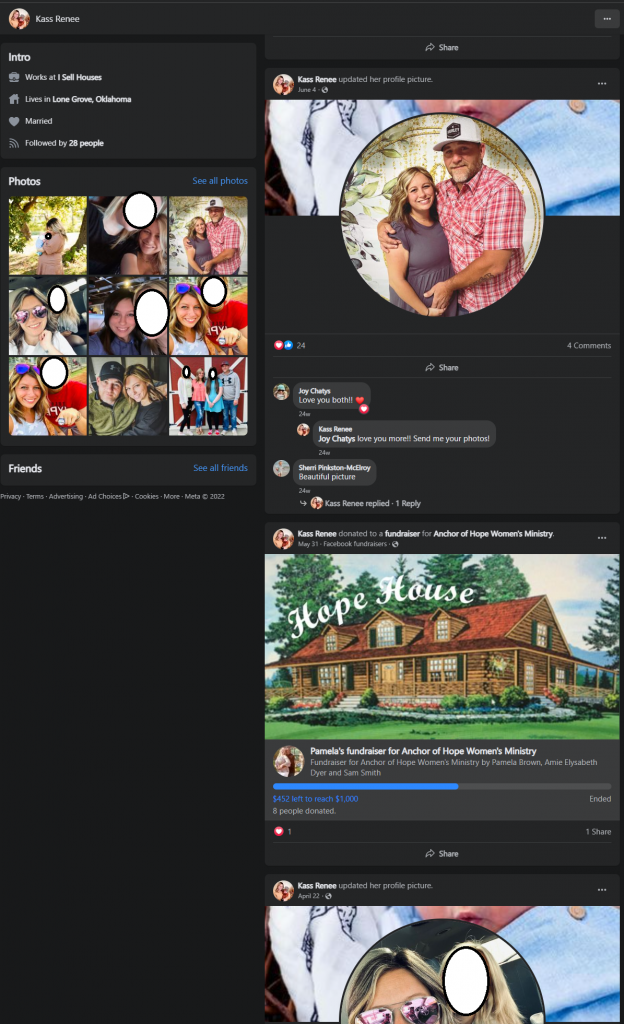View the 4 Comments on profile picture
The width and height of the screenshot is (624, 1024).
click(x=589, y=345)
